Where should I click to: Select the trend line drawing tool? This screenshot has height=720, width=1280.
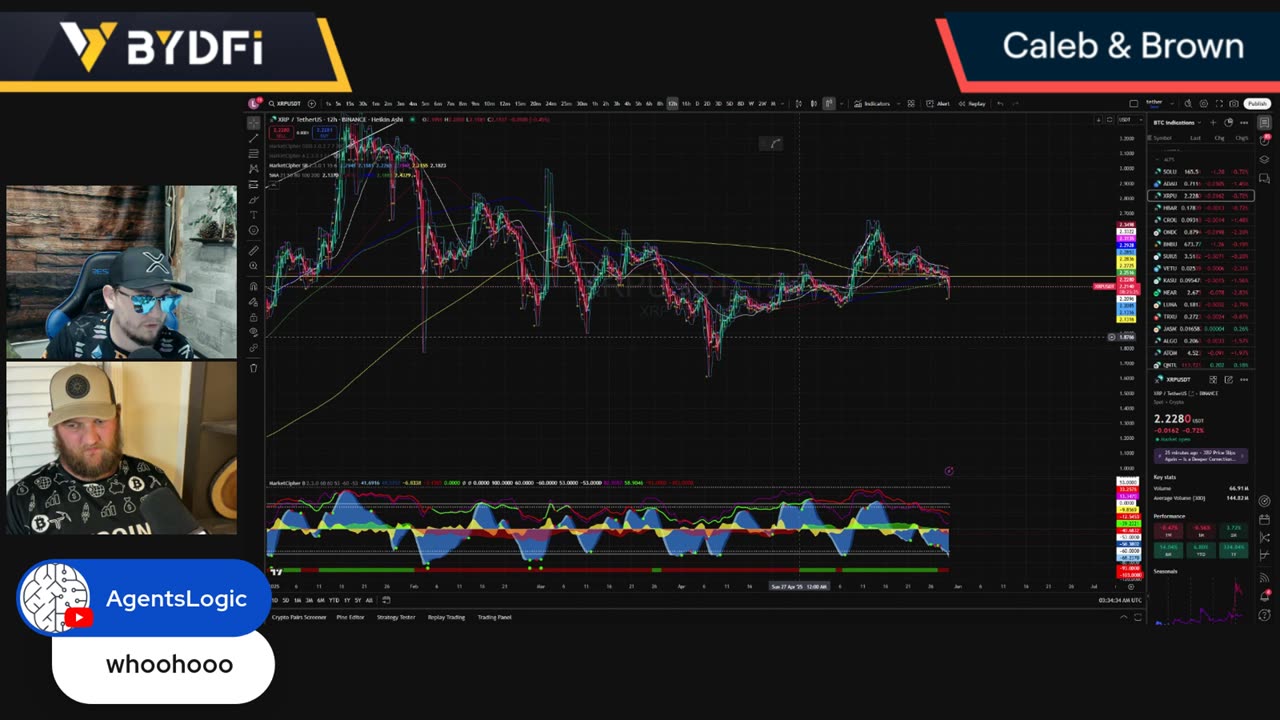click(253, 138)
